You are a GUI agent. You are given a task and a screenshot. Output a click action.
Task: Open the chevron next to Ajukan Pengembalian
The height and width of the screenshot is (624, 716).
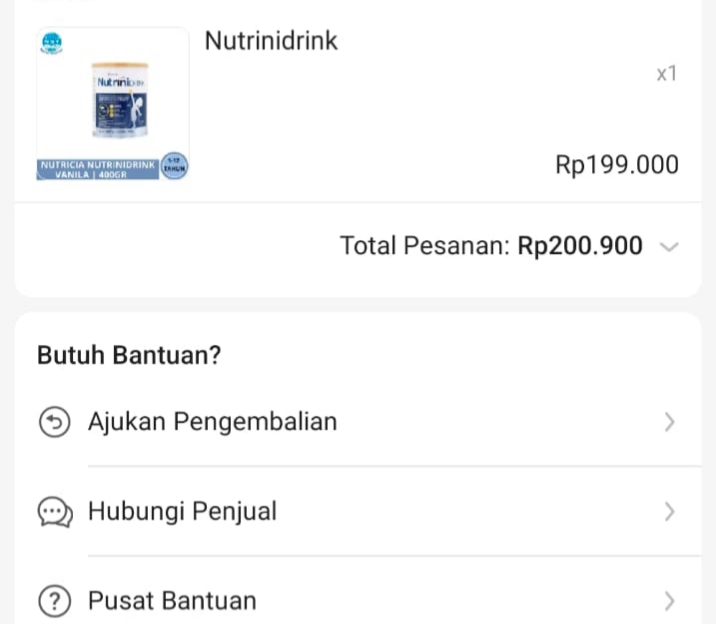point(670,423)
